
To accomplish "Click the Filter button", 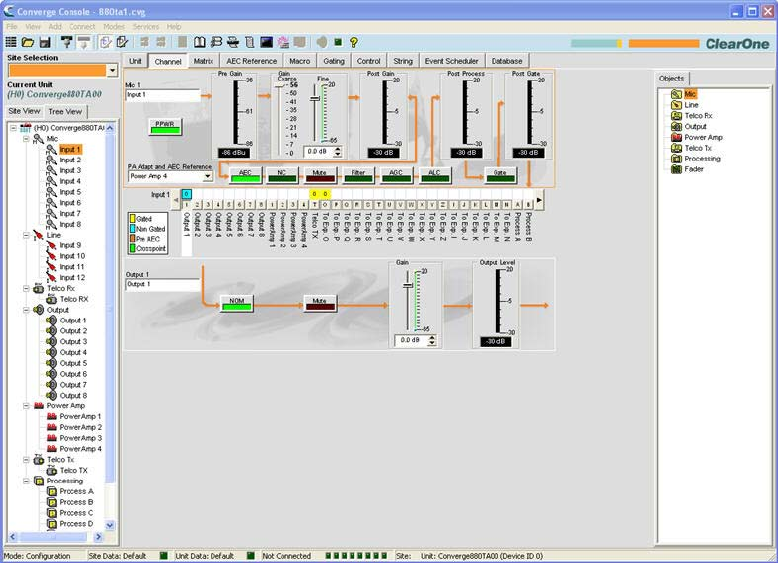I will pos(357,174).
